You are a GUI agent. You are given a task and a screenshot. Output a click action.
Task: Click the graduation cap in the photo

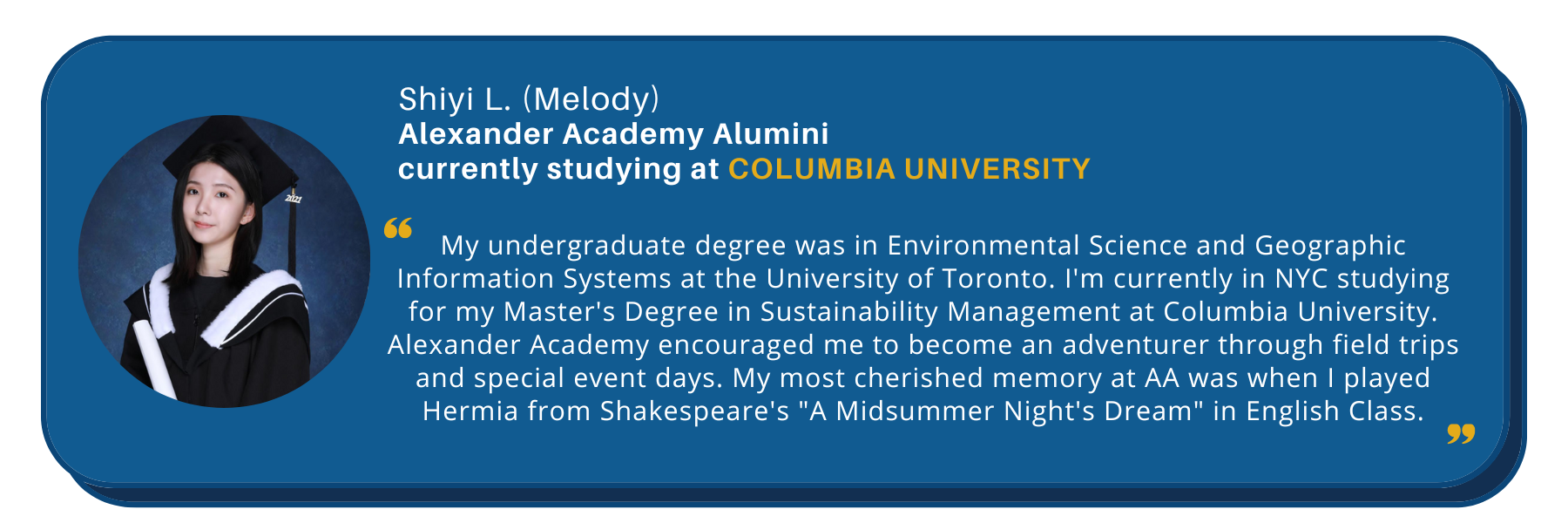pos(231,157)
